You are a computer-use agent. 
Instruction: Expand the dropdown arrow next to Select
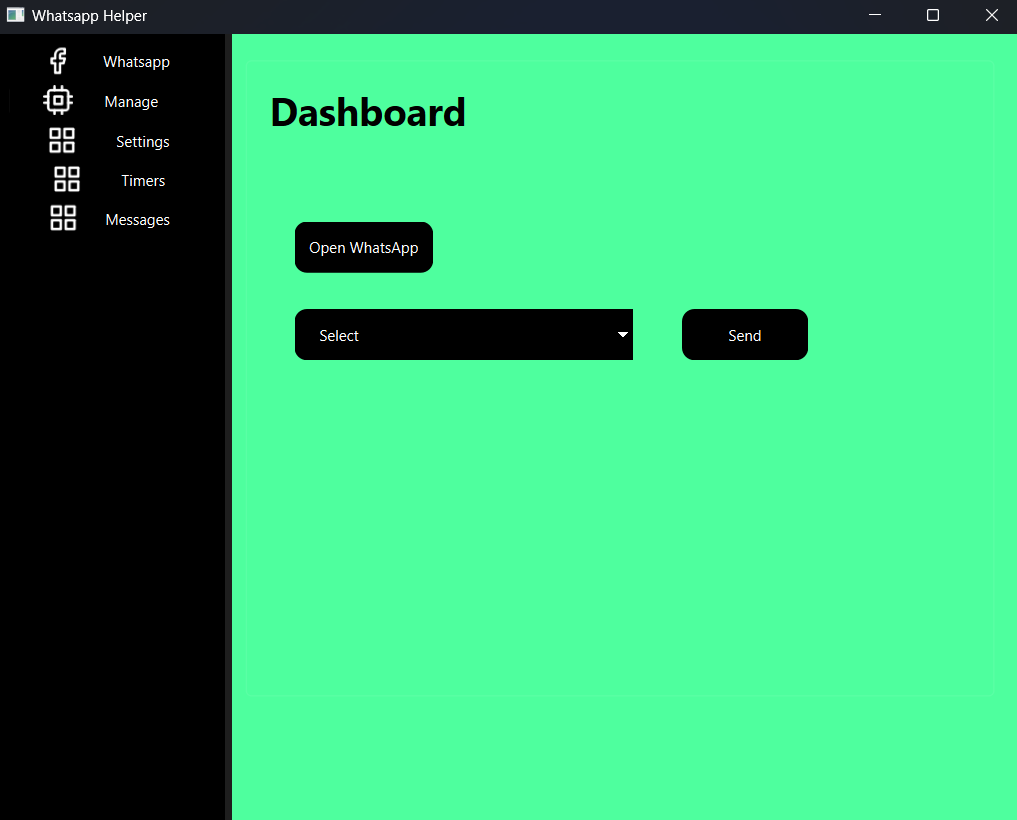point(622,335)
